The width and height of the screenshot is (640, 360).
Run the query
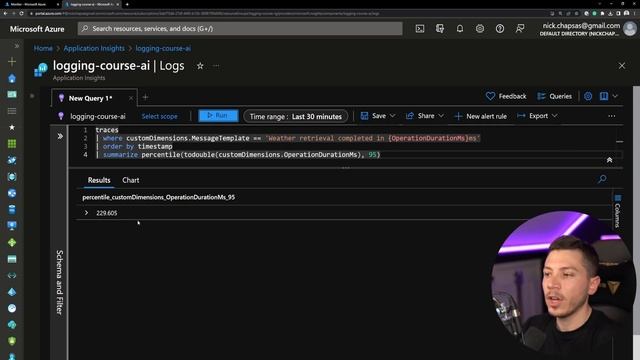point(218,116)
